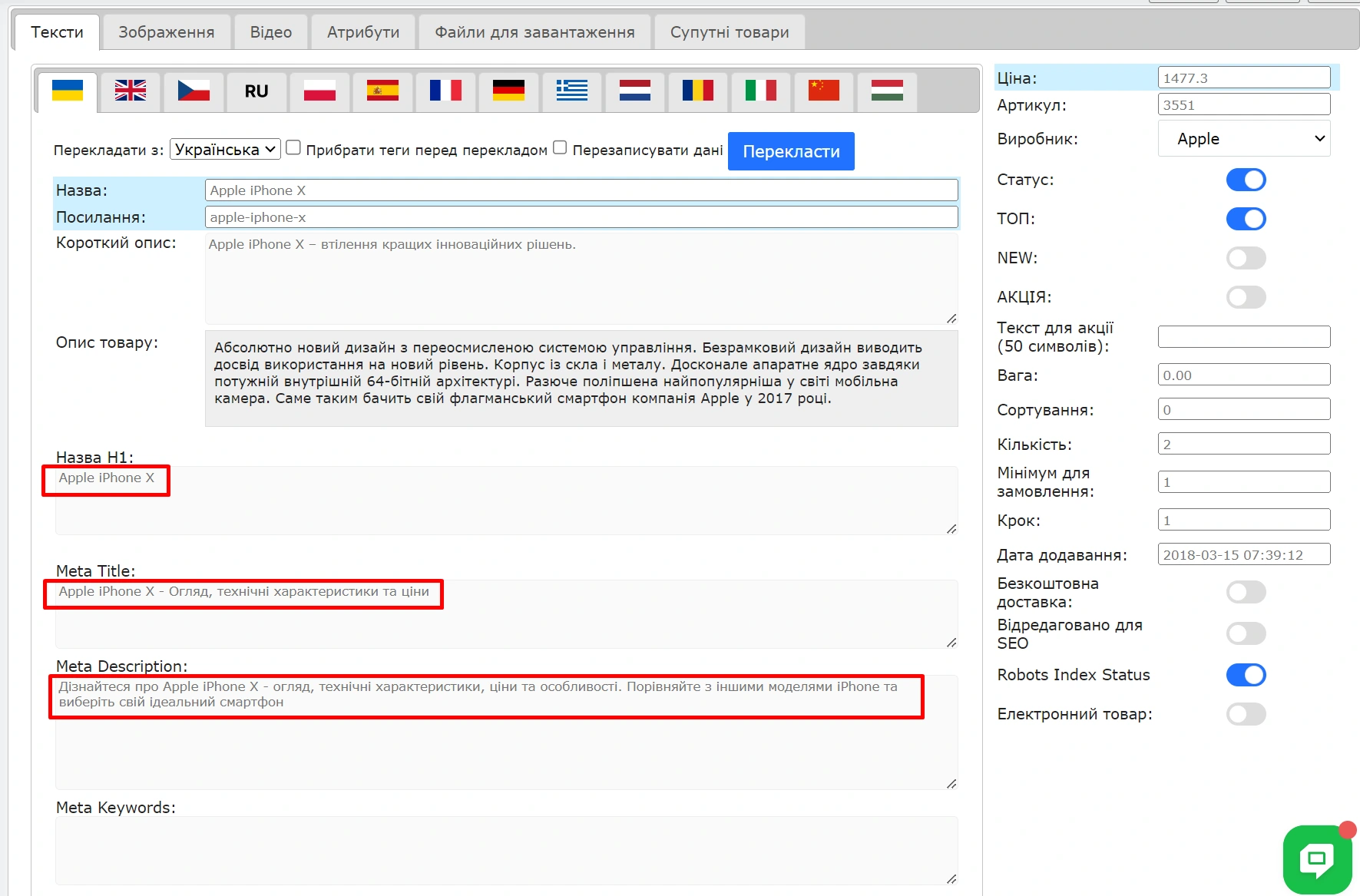Click into the Ціна price field
The width and height of the screenshot is (1360, 896).
point(1243,78)
